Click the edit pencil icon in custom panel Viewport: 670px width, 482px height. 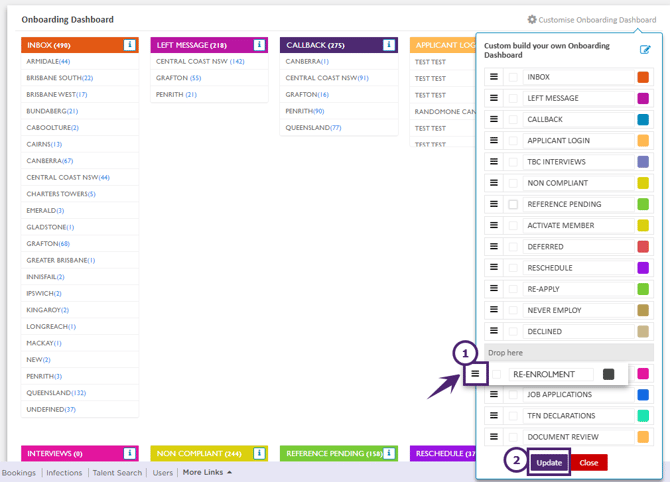pos(645,50)
